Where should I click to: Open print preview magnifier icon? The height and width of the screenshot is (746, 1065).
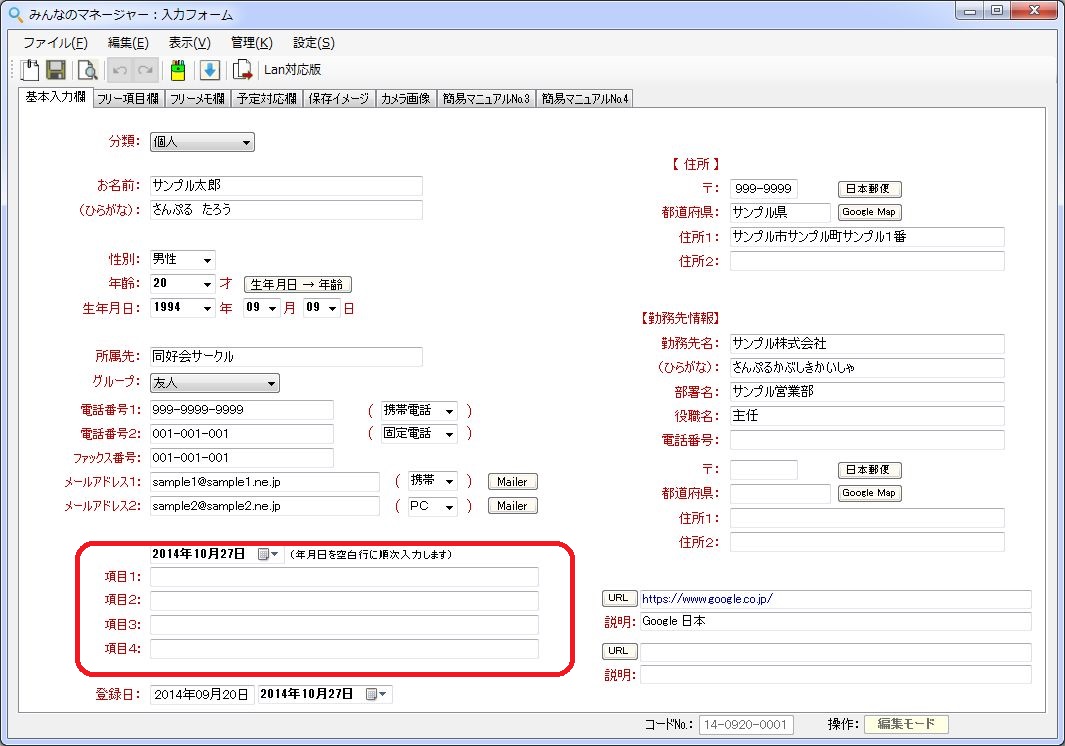[87, 70]
